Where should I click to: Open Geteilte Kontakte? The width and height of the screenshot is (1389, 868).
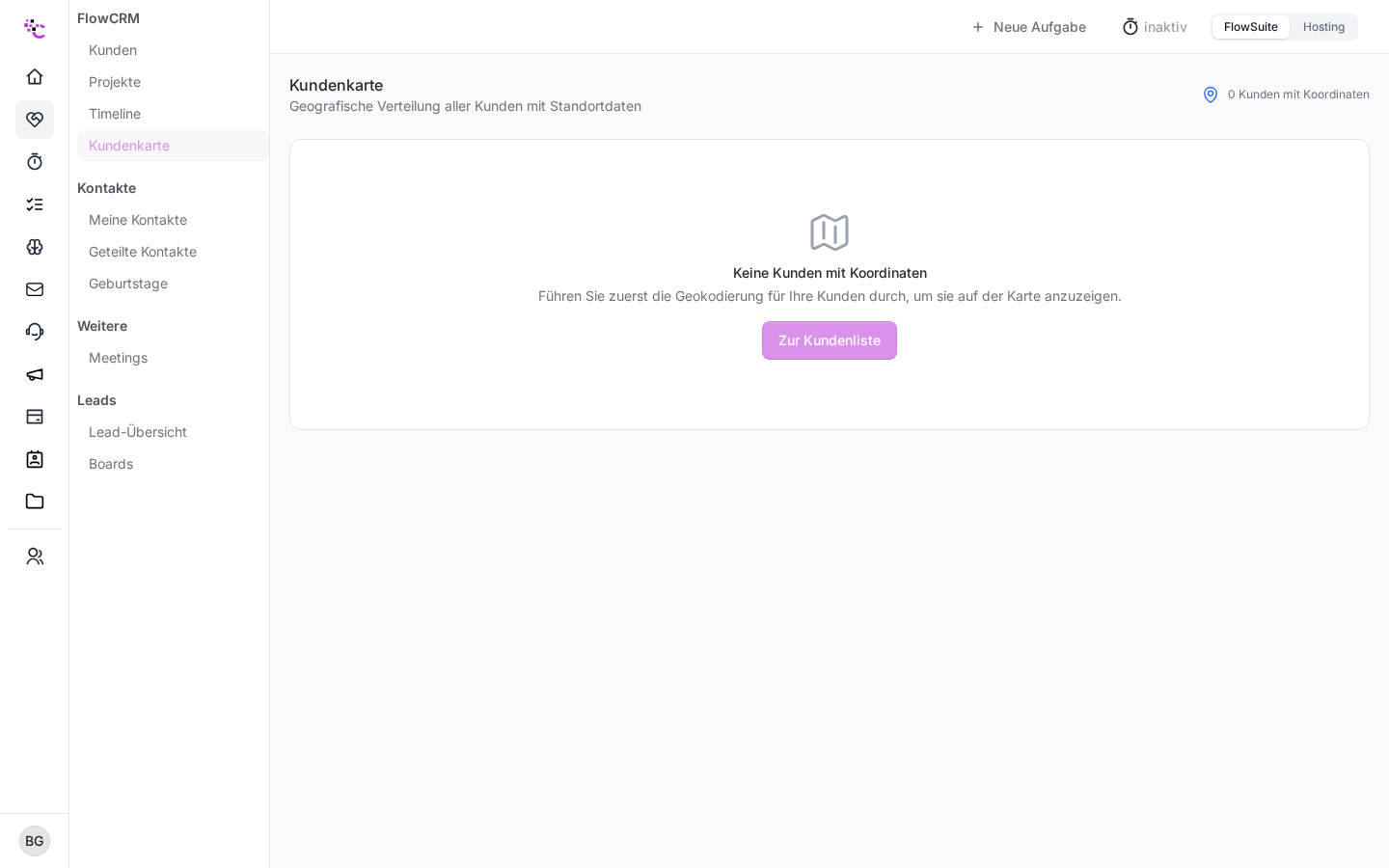click(x=173, y=252)
